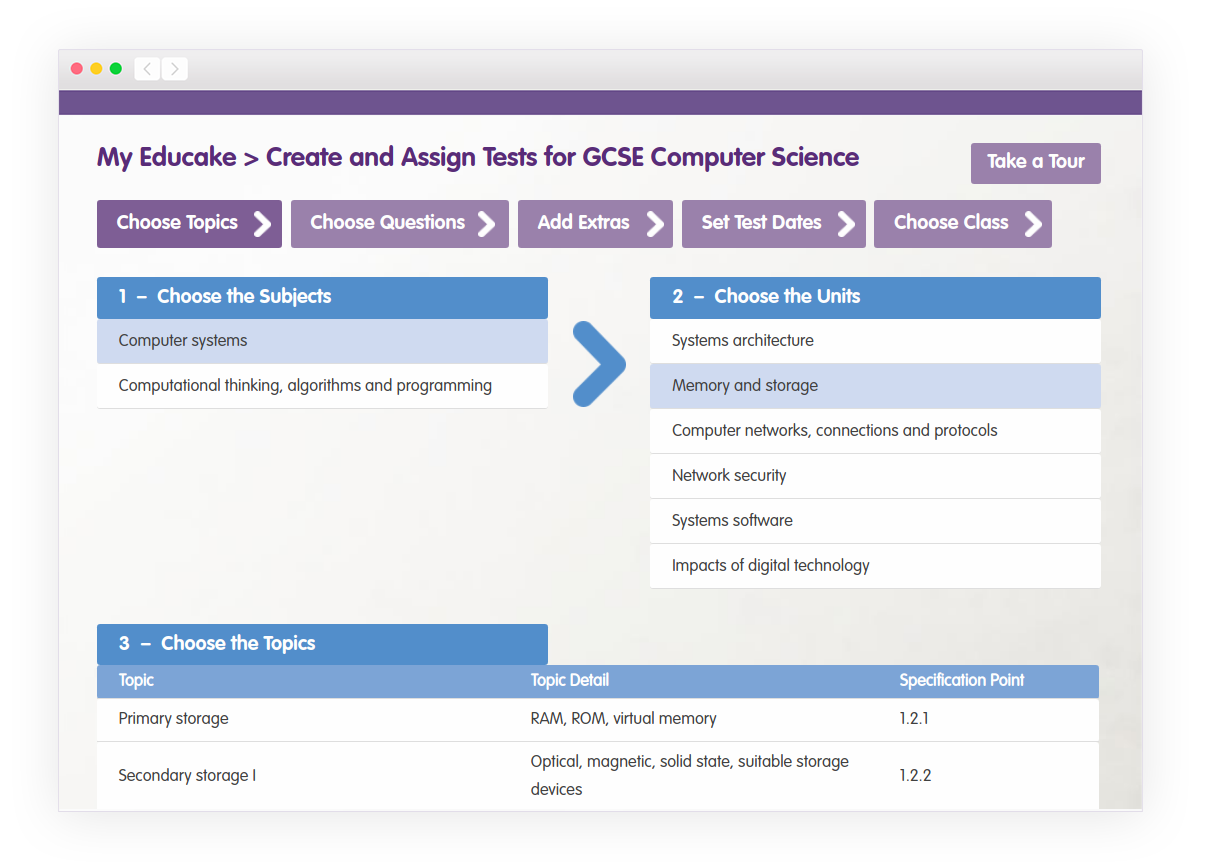This screenshot has width=1219, height=862.
Task: Jump to the Choose Class step
Action: pyautogui.click(x=963, y=224)
